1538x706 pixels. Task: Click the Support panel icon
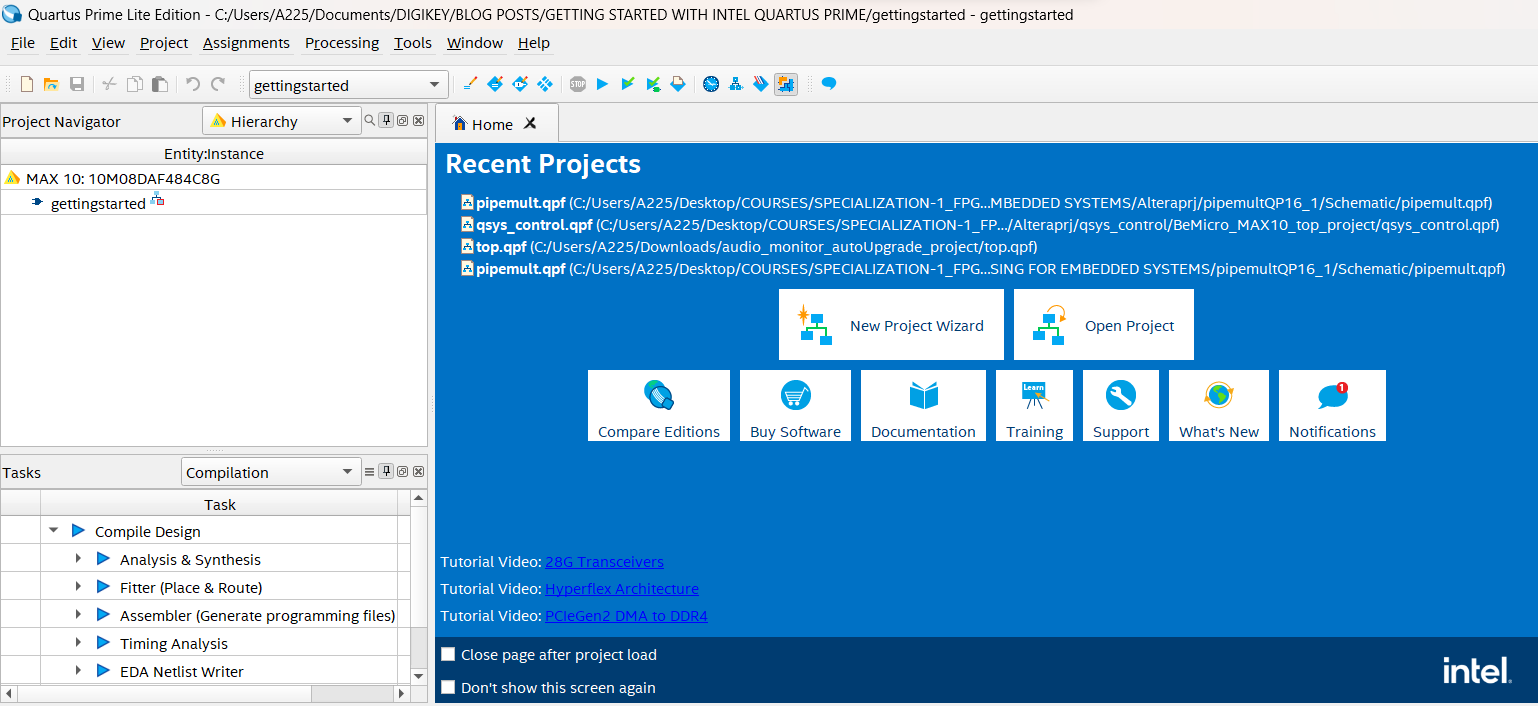pyautogui.click(x=1120, y=405)
